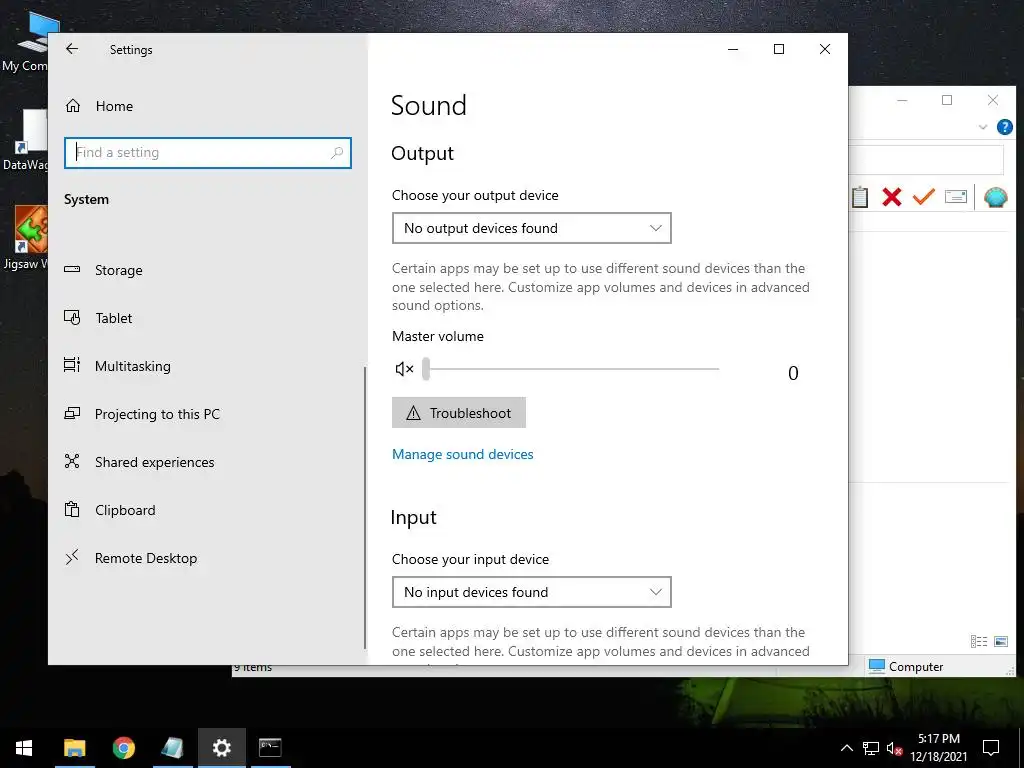Open Storage settings

(103, 270)
